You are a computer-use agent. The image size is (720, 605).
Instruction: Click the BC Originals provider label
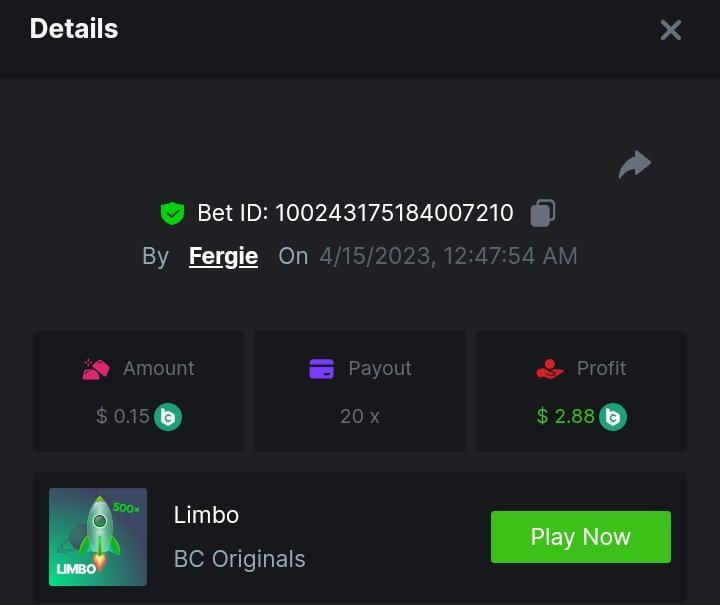(x=240, y=559)
